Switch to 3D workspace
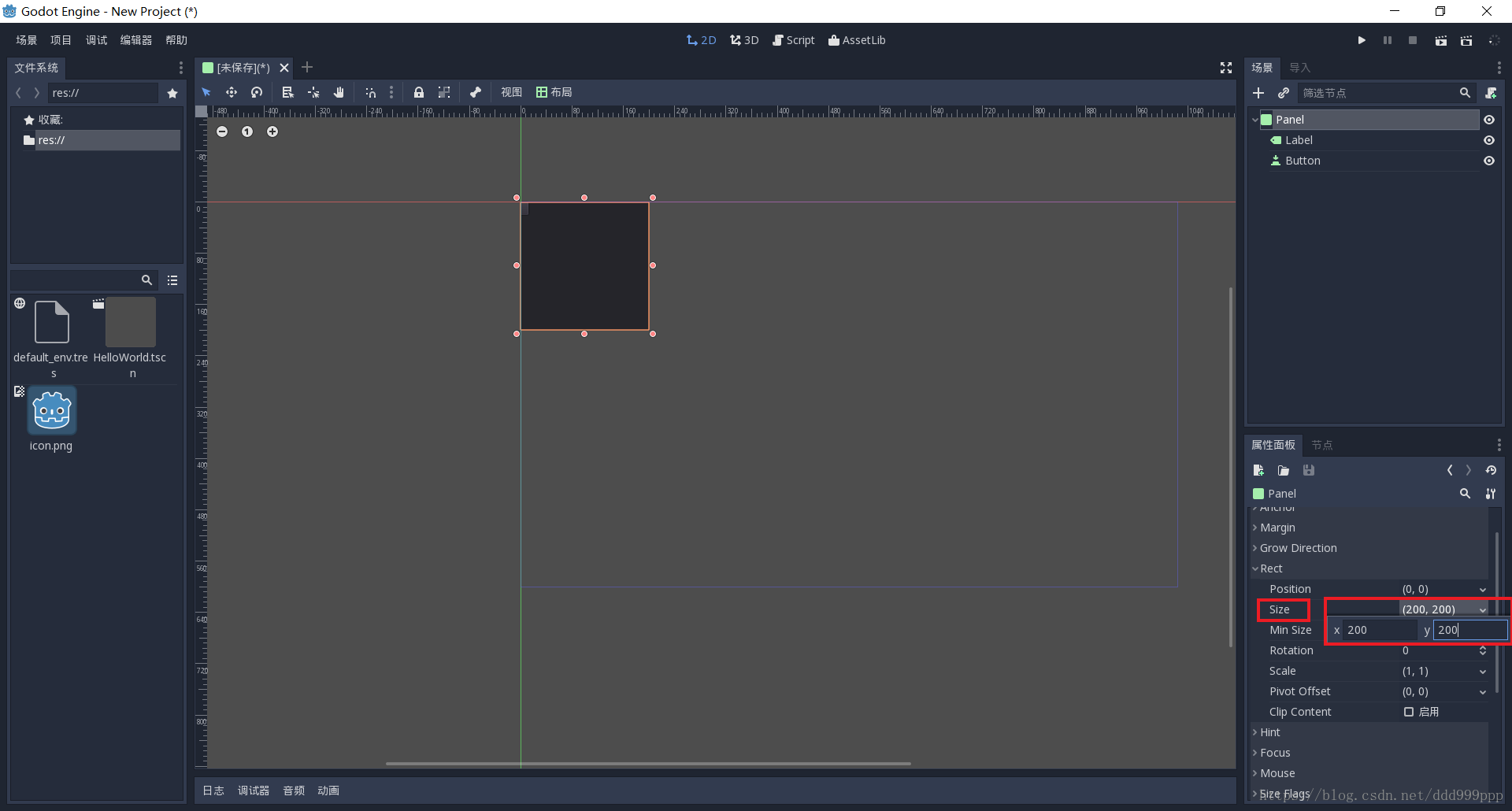Screen dimensions: 1512x811 [x=744, y=40]
